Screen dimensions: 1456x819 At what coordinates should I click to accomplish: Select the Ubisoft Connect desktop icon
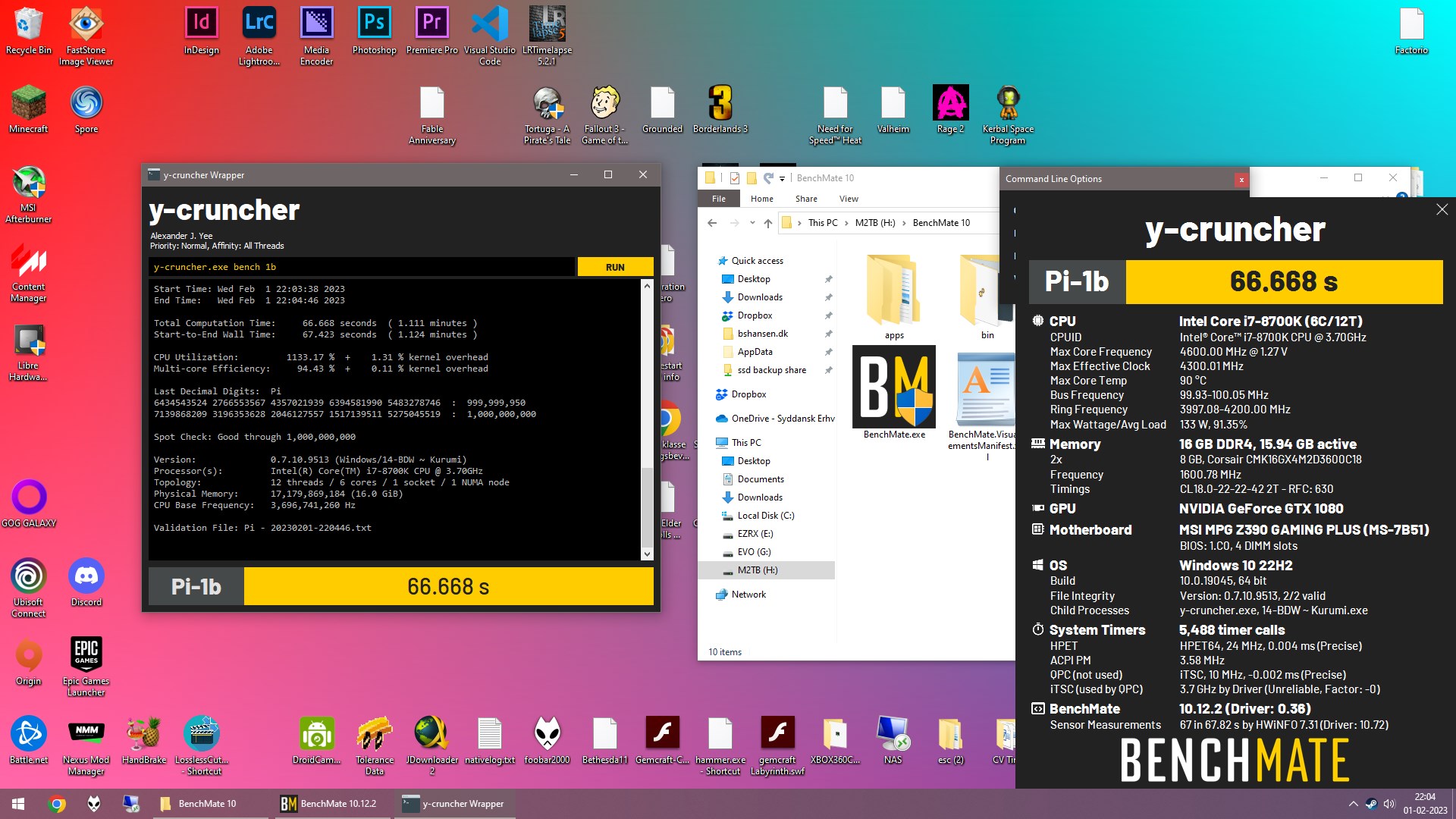pos(29,588)
